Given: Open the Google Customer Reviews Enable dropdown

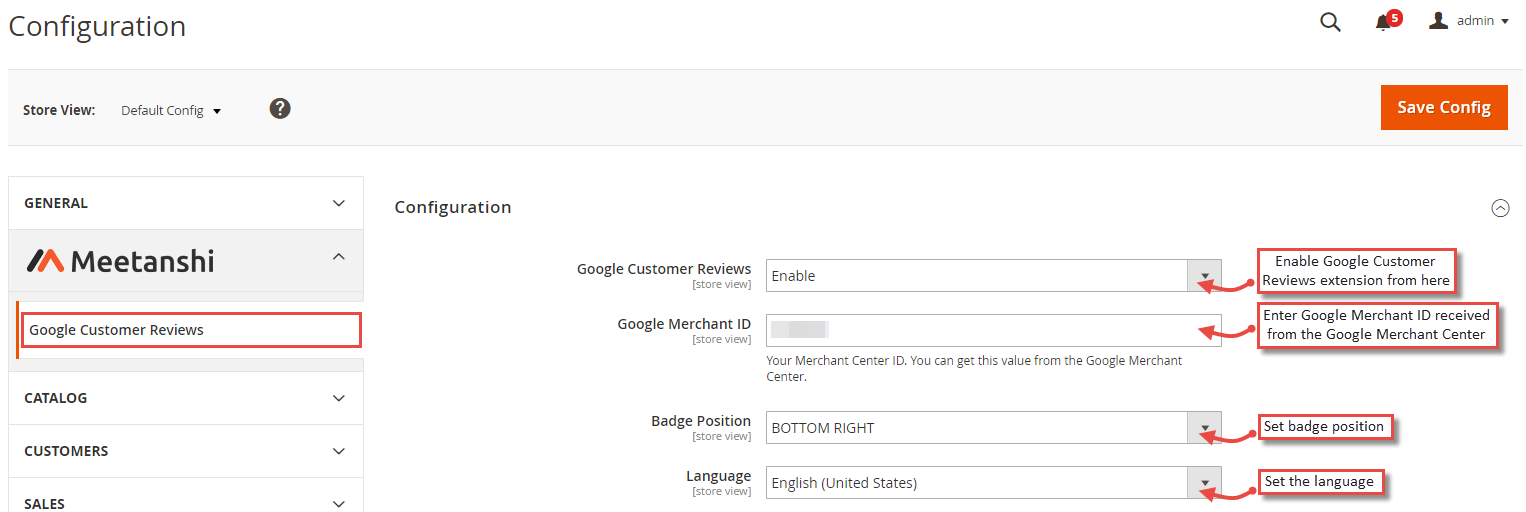Looking at the screenshot, I should click(x=993, y=276).
